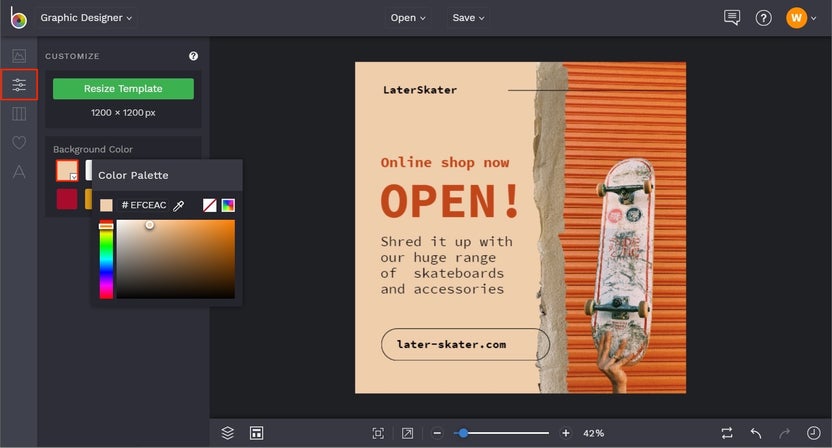This screenshot has height=448, width=832.
Task: Open the Image Manager sidebar icon
Action: click(x=18, y=56)
